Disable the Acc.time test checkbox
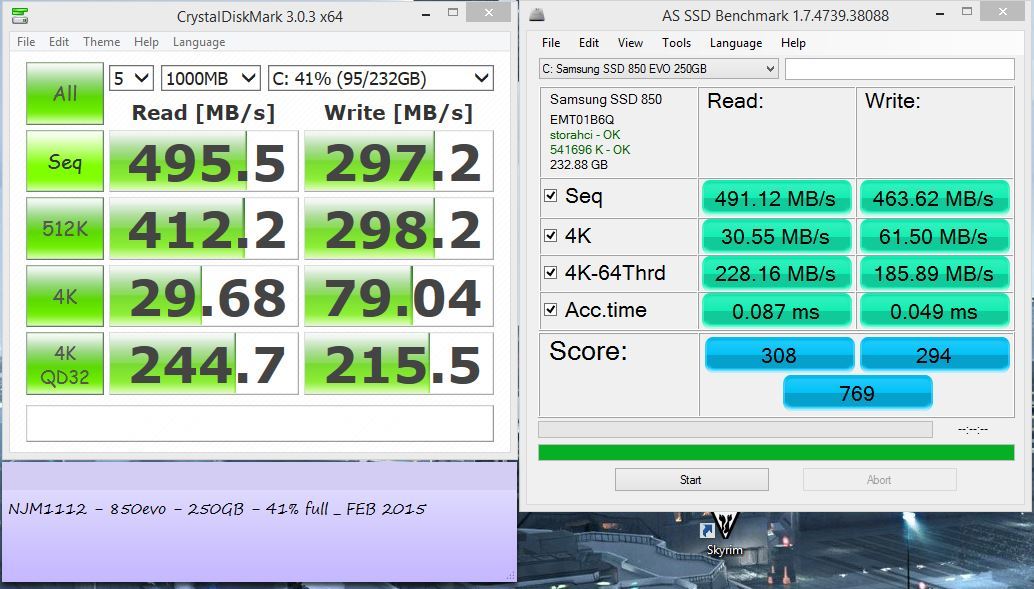This screenshot has width=1034, height=589. coord(551,310)
